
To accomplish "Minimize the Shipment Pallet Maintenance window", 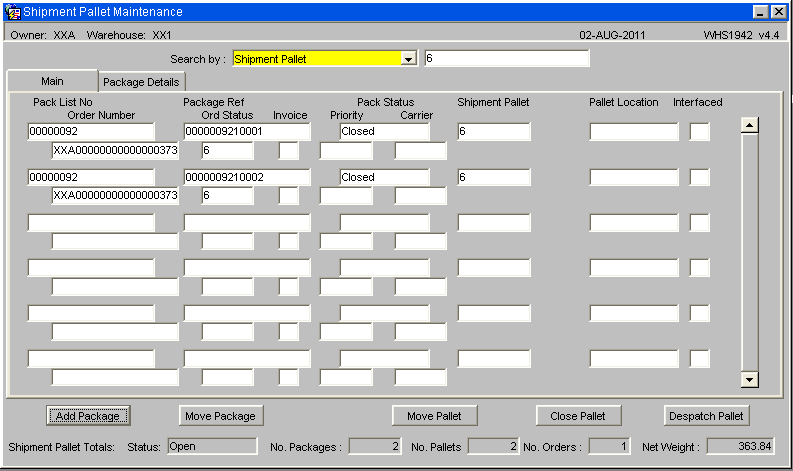I will tap(761, 12).
